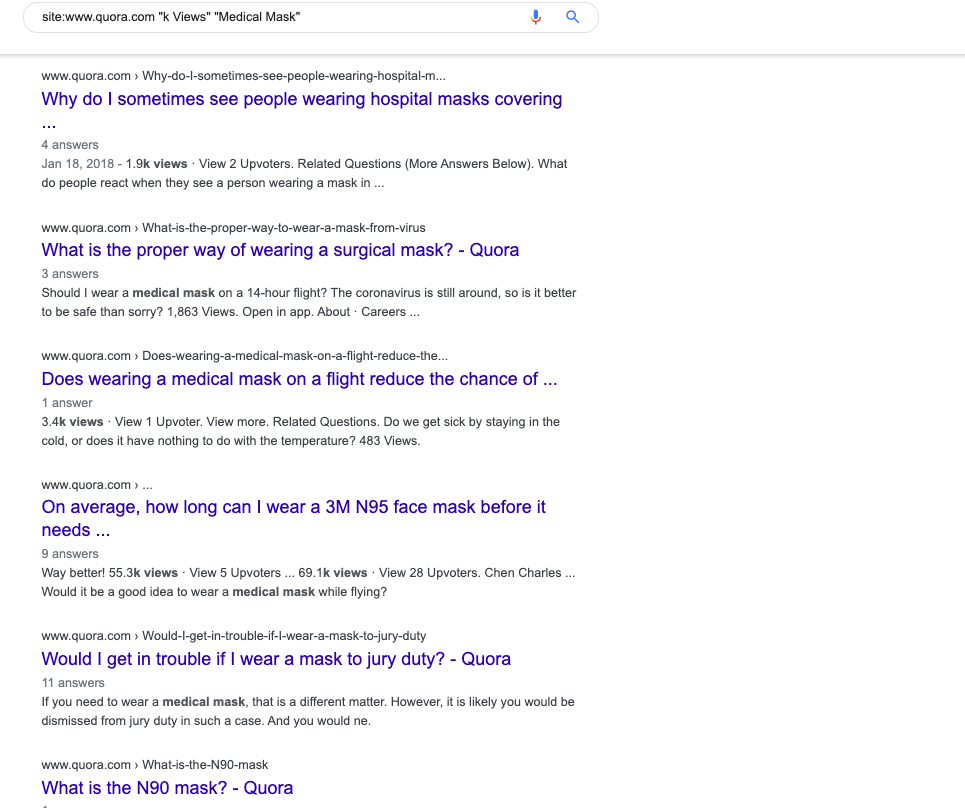Click the voice search microphone icon
The height and width of the screenshot is (808, 965).
[x=535, y=17]
